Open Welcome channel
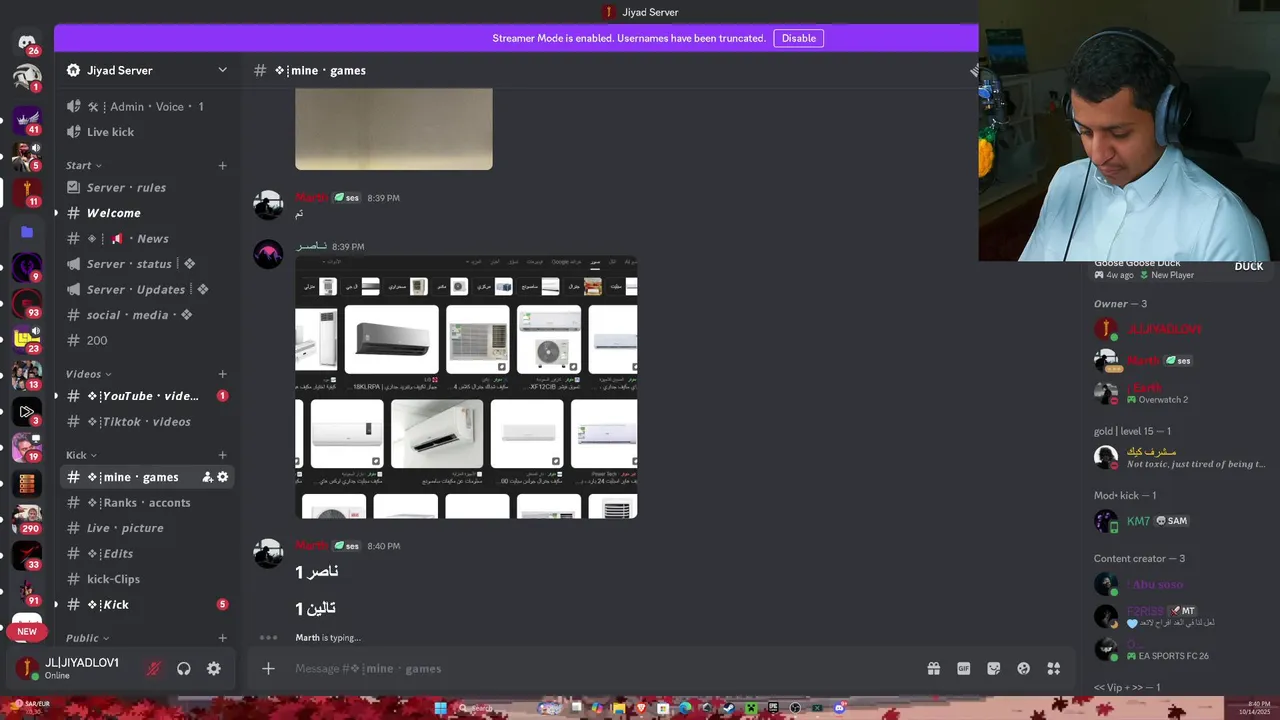 point(148,213)
